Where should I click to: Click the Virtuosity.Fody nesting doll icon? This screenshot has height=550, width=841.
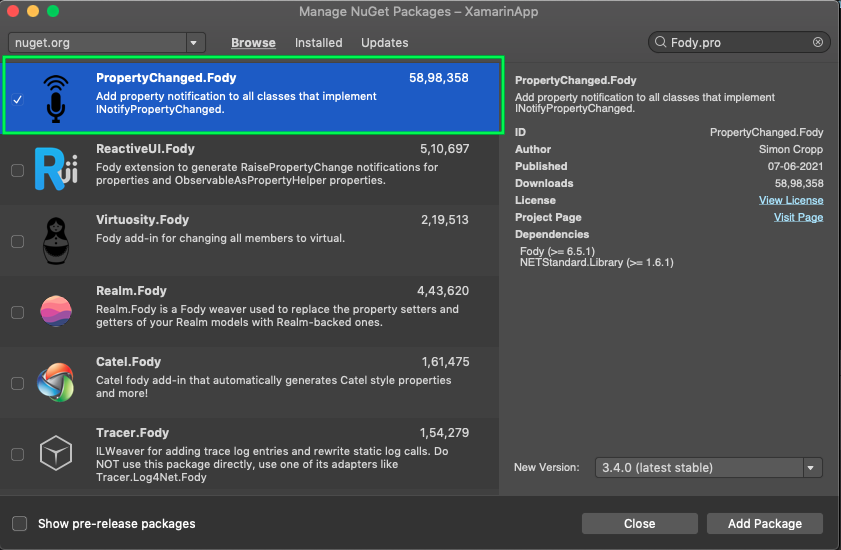[56, 240]
